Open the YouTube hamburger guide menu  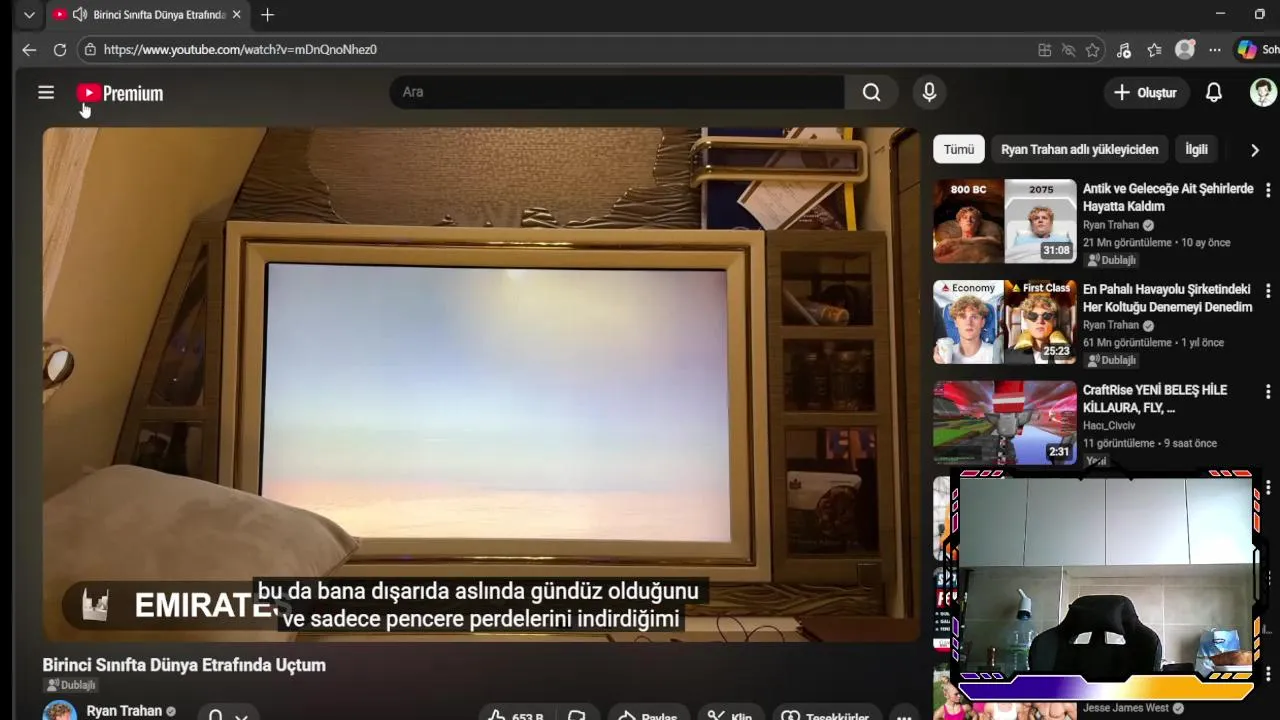click(x=46, y=93)
